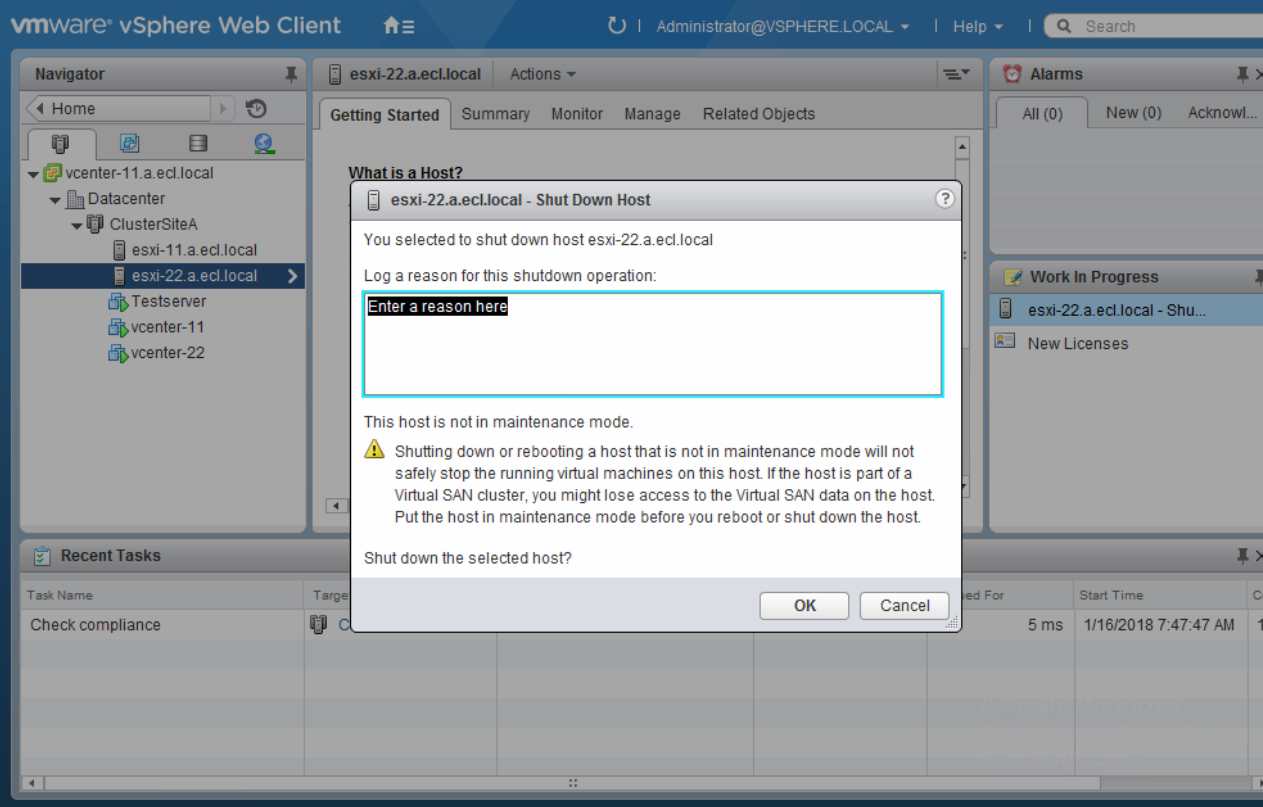
Task: Go back to Home in Navigator
Action: click(118, 108)
